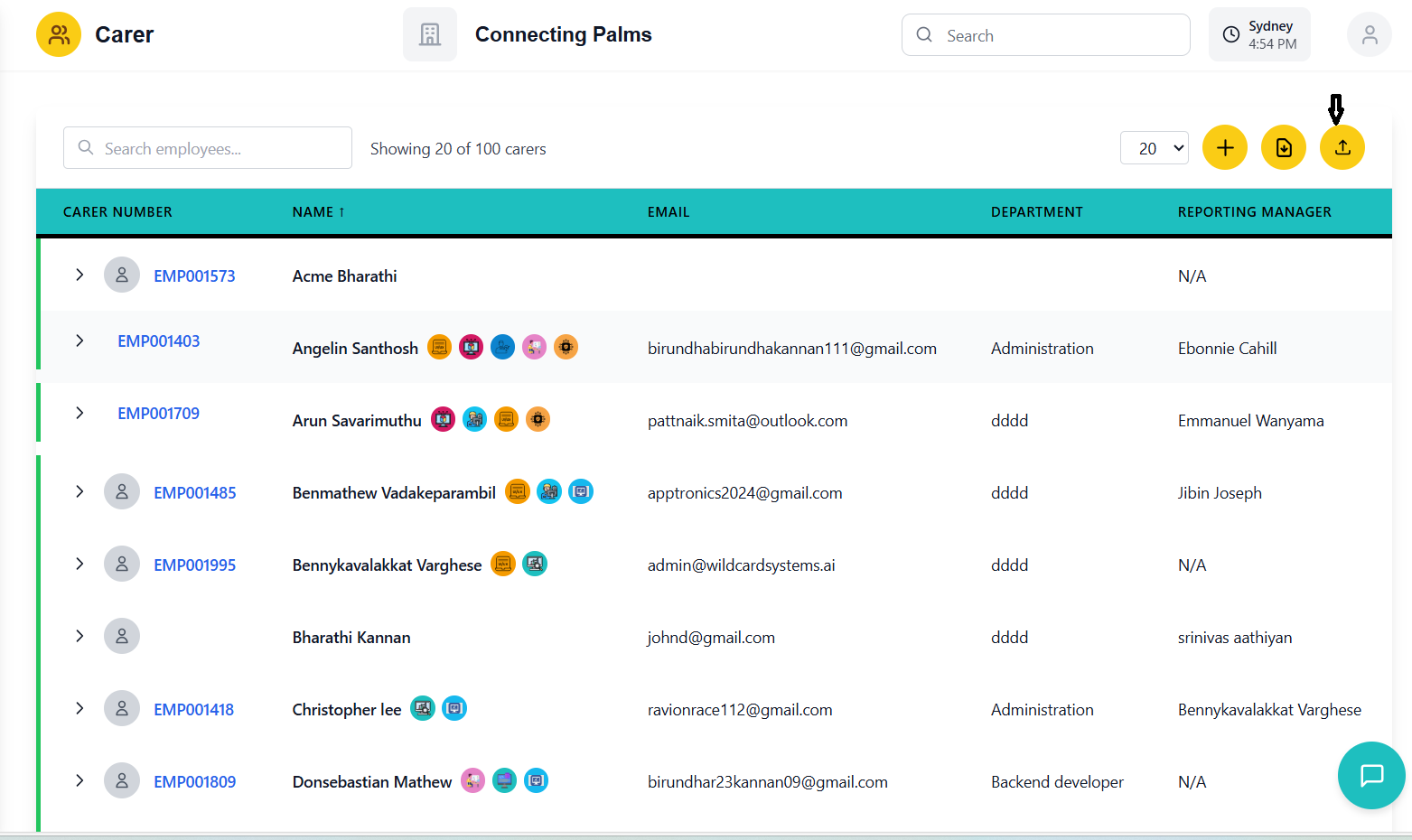
Task: Open carer link EMP001403
Action: [x=159, y=341]
